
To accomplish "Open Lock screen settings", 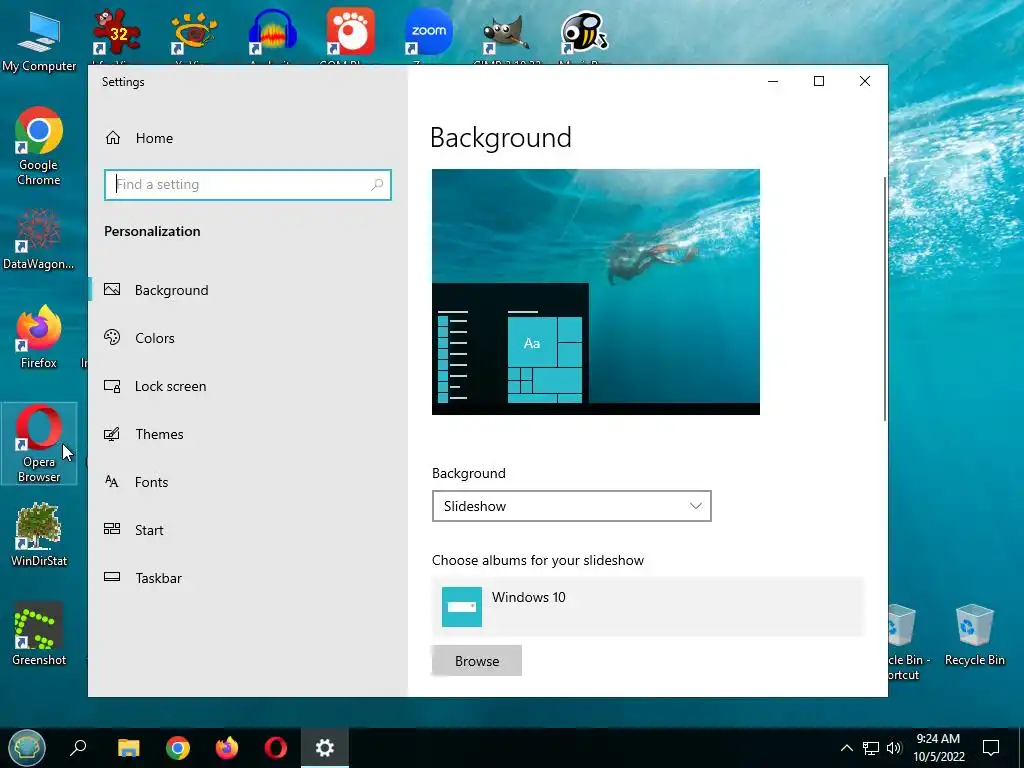I will coord(170,386).
